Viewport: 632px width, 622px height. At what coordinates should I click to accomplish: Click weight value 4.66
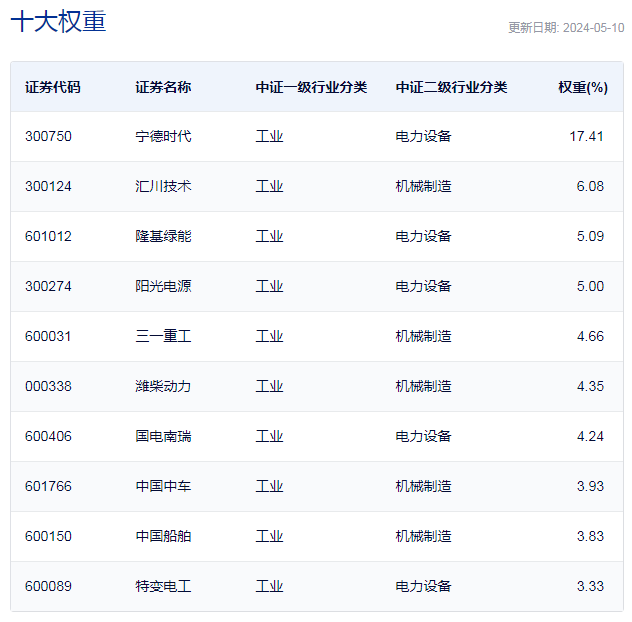[590, 336]
